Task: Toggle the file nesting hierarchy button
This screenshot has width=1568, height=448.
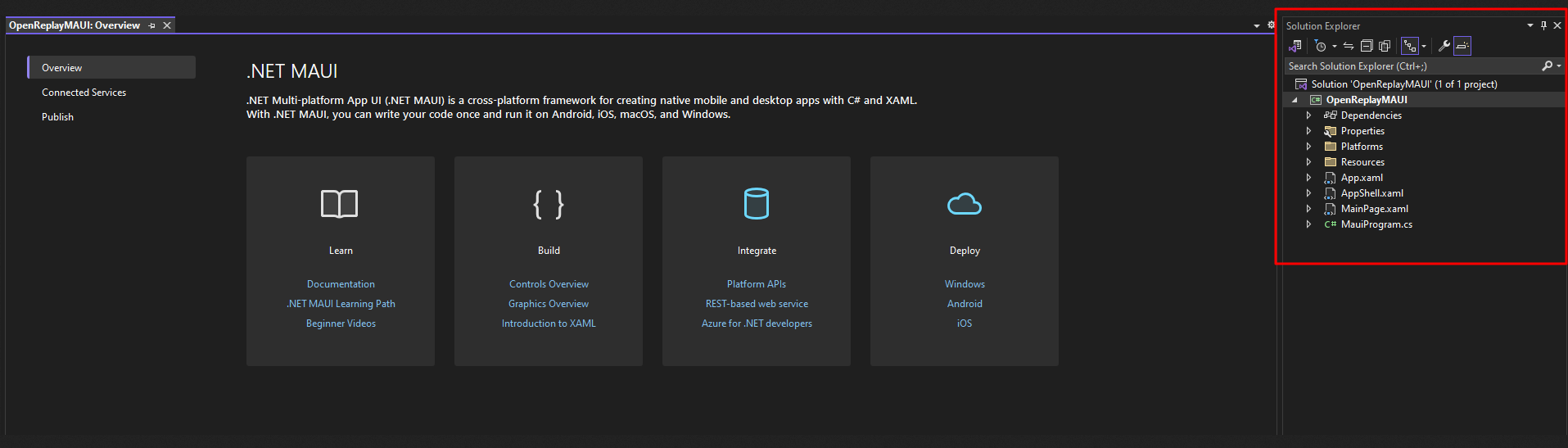Action: click(1409, 46)
